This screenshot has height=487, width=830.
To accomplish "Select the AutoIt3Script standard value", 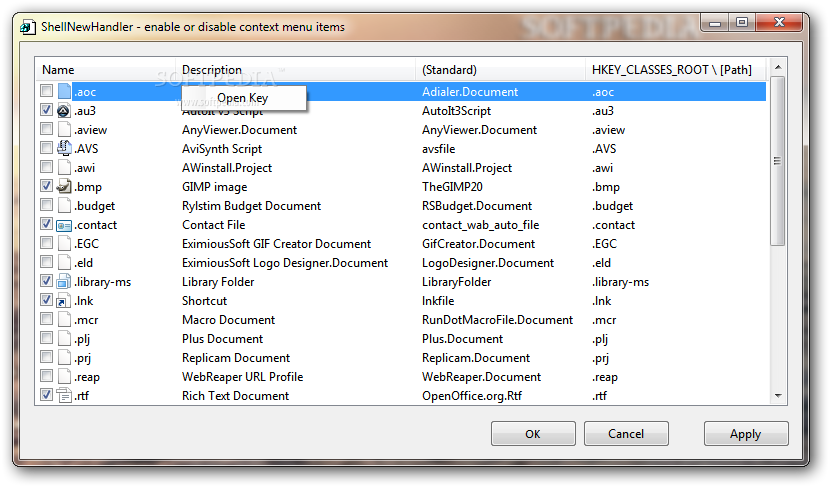I will pos(456,111).
